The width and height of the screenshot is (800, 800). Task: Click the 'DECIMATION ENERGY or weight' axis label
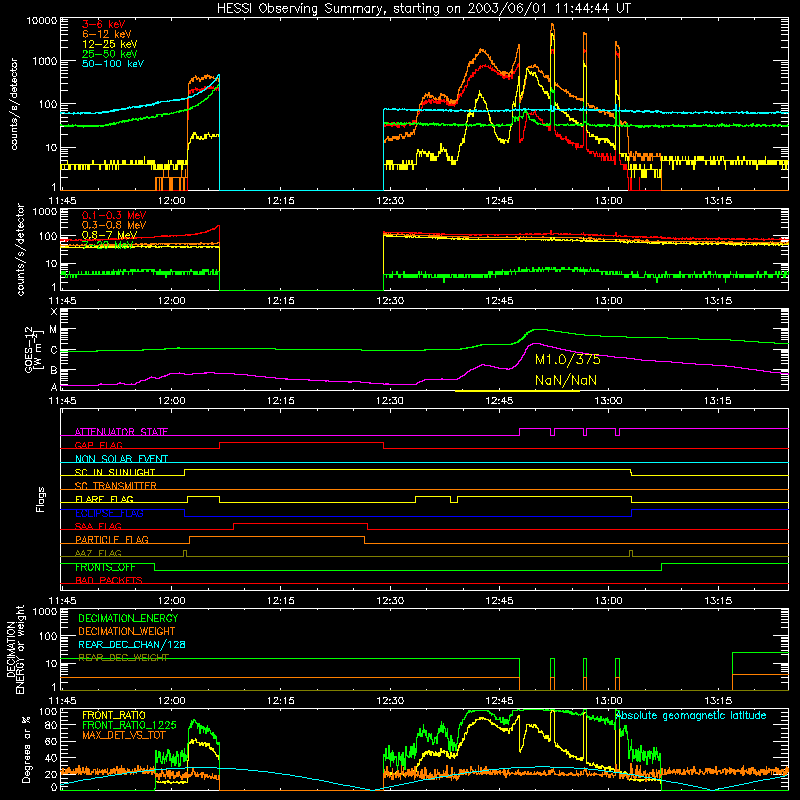pos(15,649)
